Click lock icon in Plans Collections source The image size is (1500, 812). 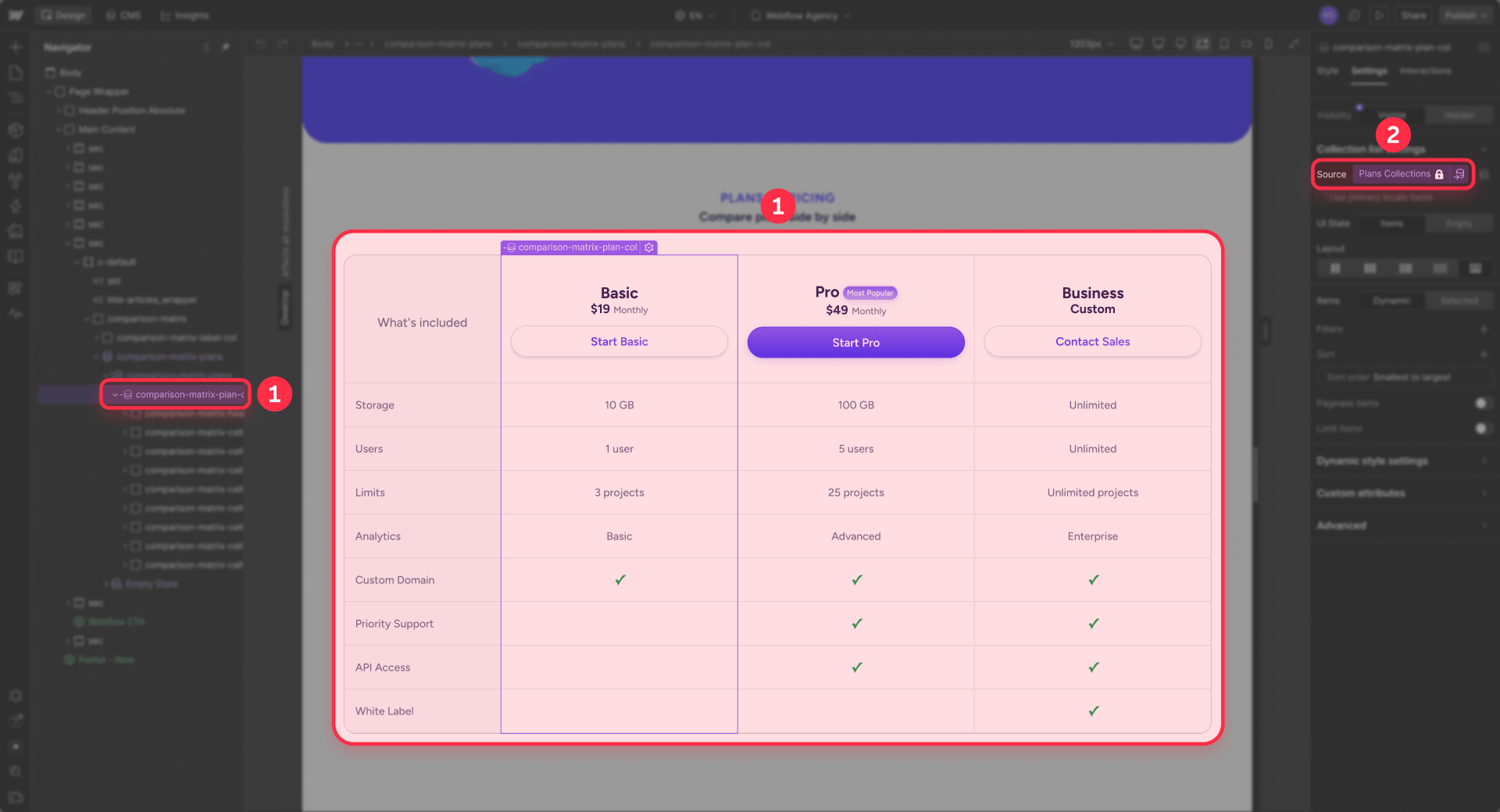tap(1439, 174)
